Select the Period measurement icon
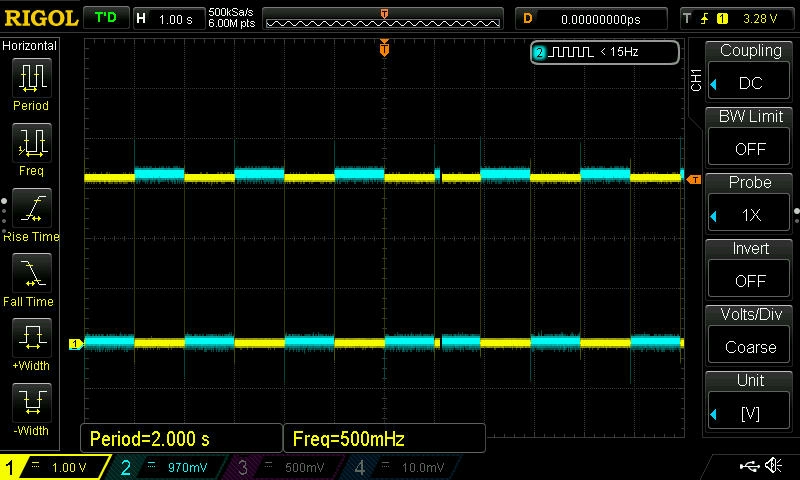The width and height of the screenshot is (800, 480). point(31,80)
